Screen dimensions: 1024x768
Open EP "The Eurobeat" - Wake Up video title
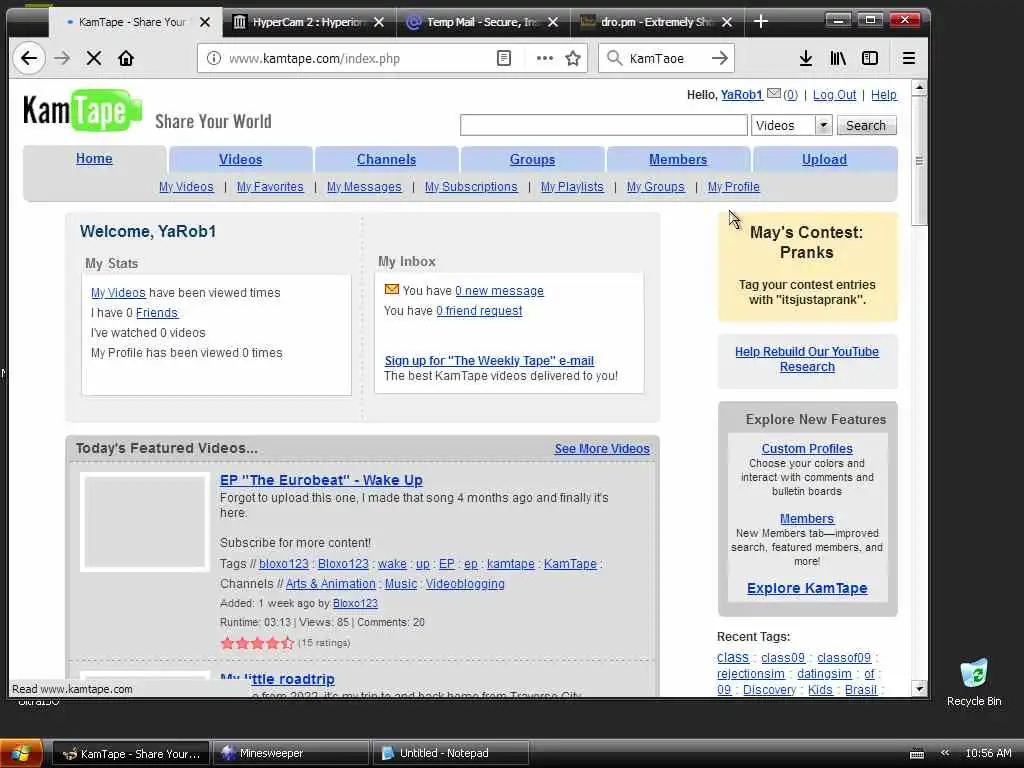click(321, 480)
